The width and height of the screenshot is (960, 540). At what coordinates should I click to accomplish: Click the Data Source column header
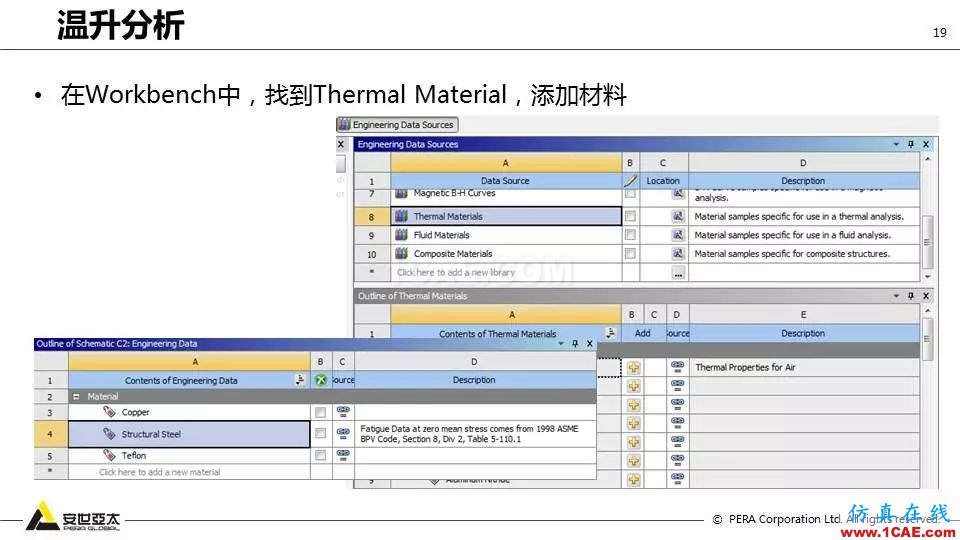505,181
